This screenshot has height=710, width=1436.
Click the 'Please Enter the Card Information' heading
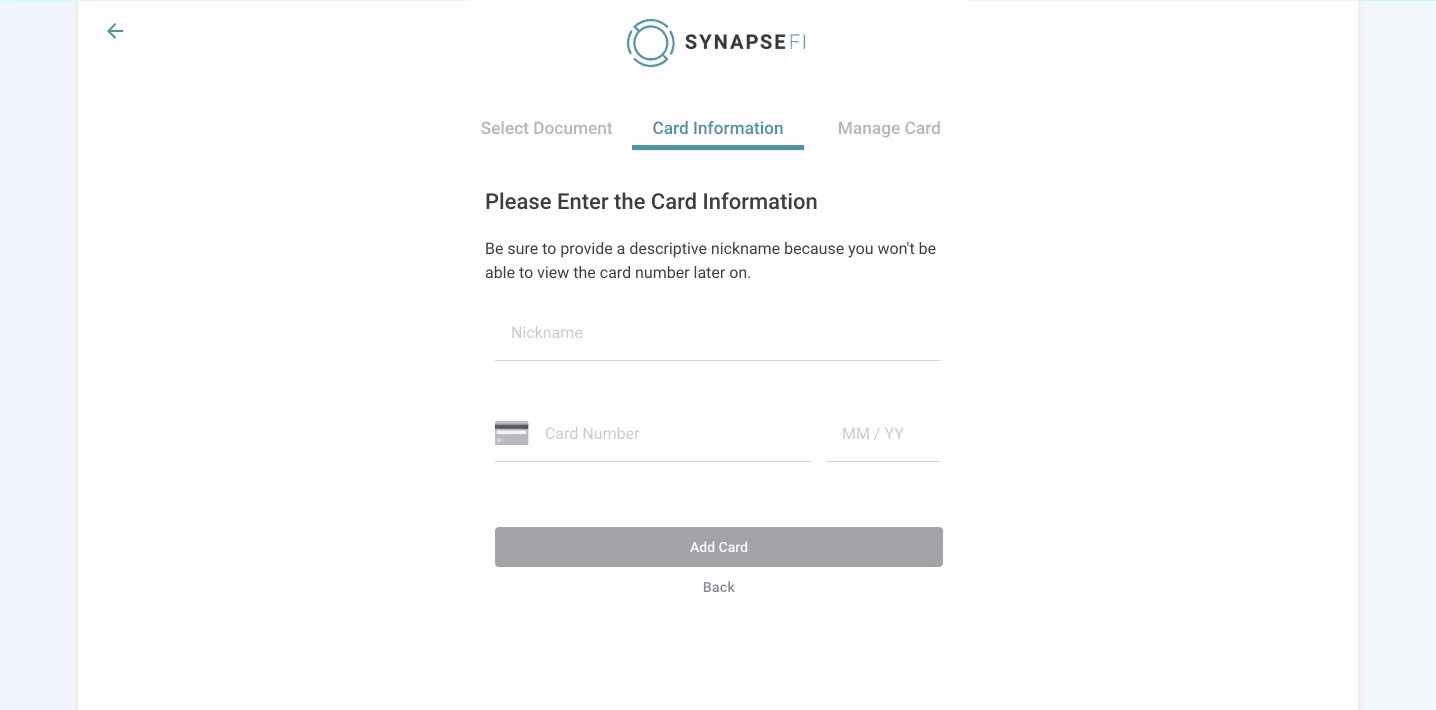point(651,202)
